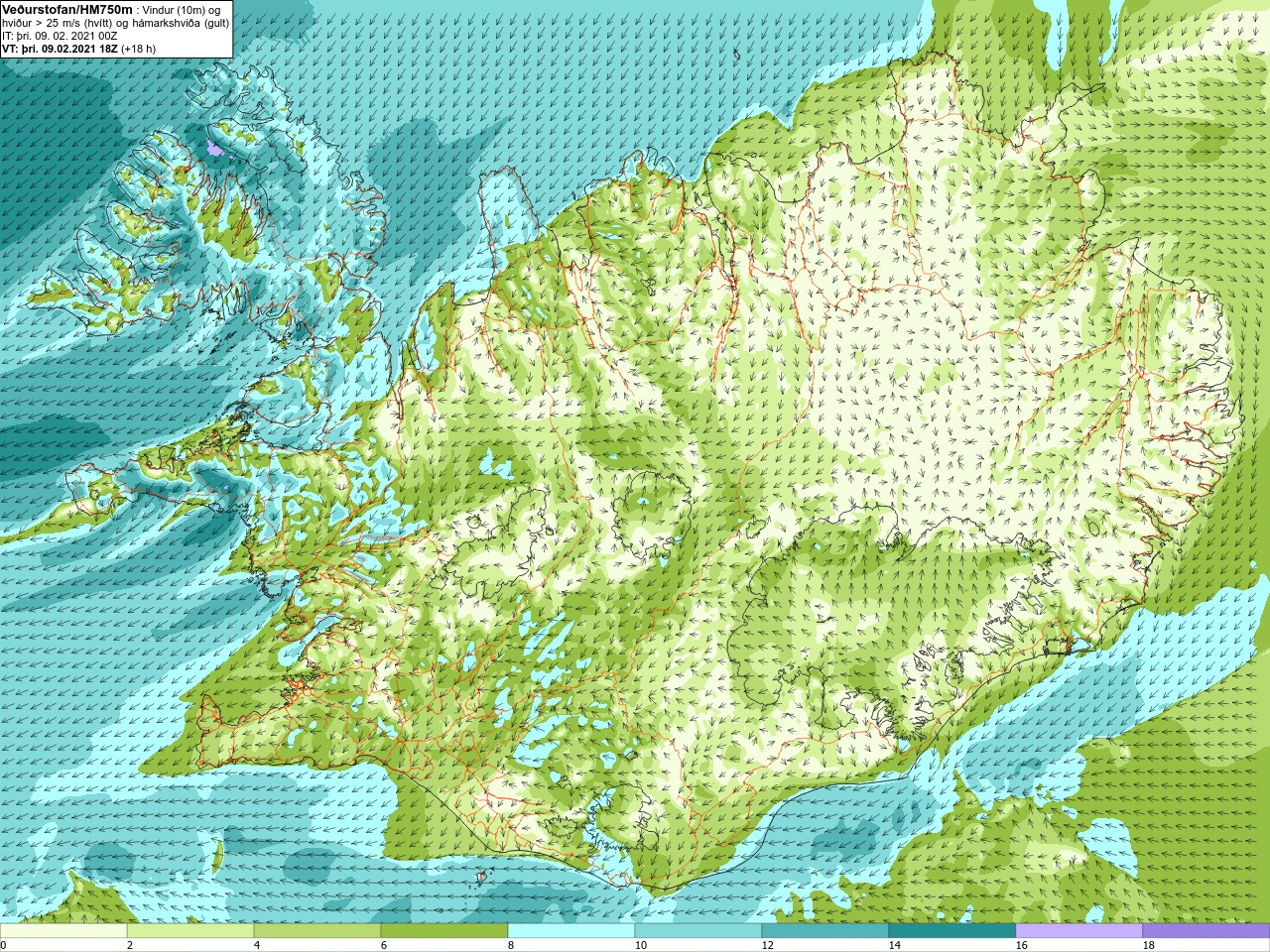Click the teal 12–14 m/s legend swatch
The height and width of the screenshot is (952, 1270).
tap(825, 931)
